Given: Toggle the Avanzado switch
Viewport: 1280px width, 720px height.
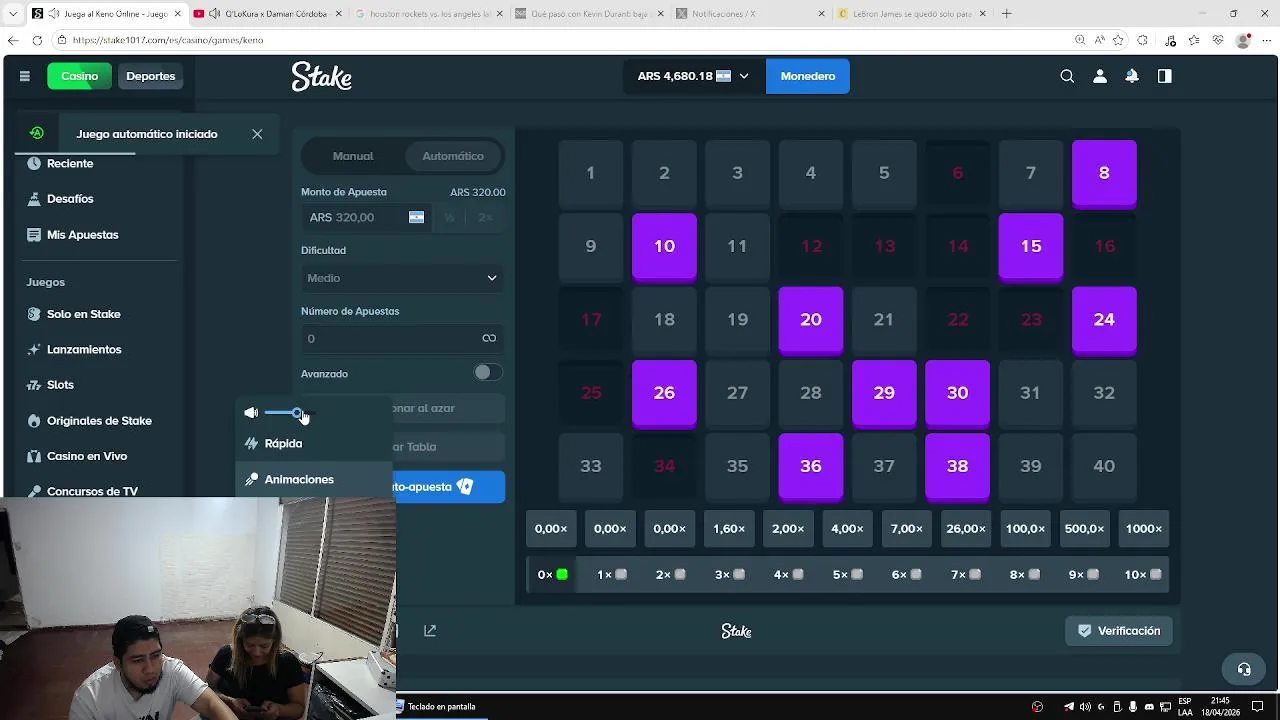Looking at the screenshot, I should 487,372.
